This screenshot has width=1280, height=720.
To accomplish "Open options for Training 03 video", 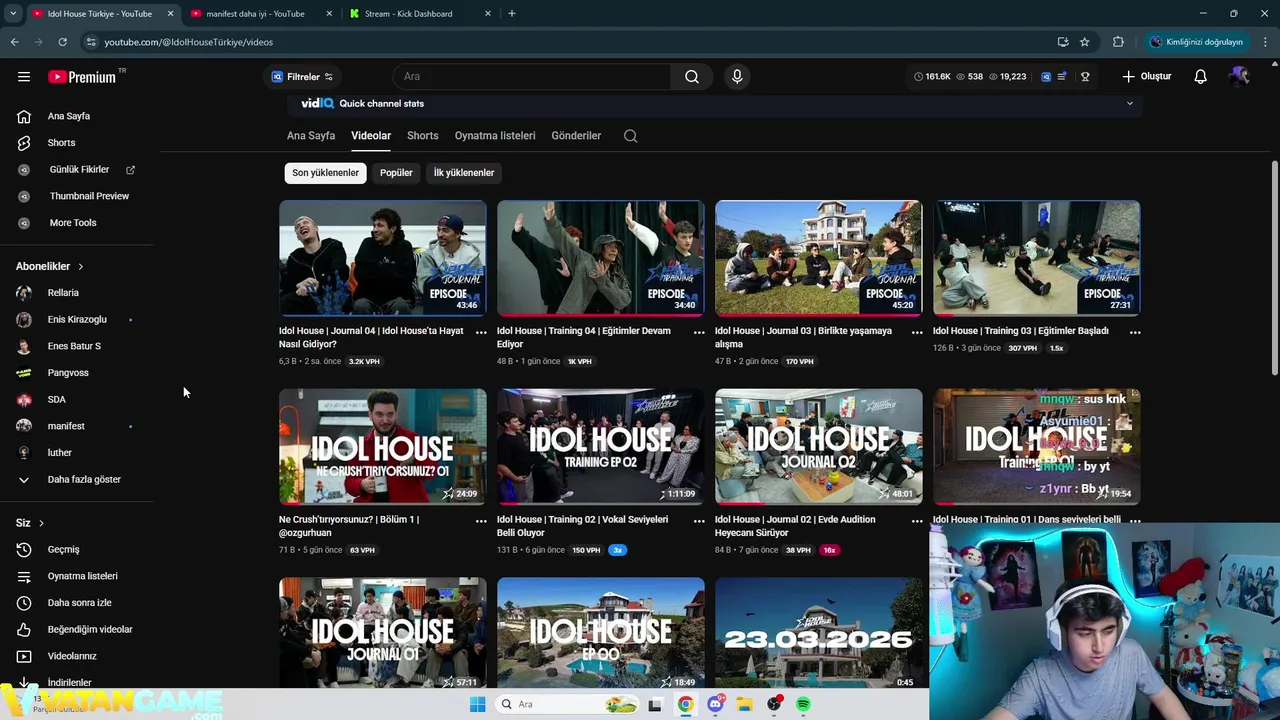I will click(x=1135, y=332).
